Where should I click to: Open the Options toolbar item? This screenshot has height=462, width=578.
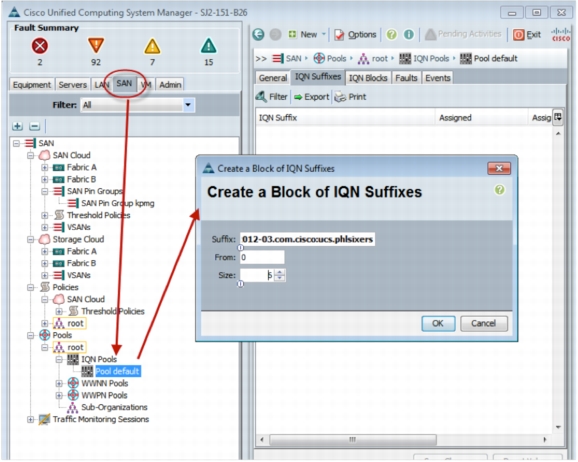coord(355,35)
